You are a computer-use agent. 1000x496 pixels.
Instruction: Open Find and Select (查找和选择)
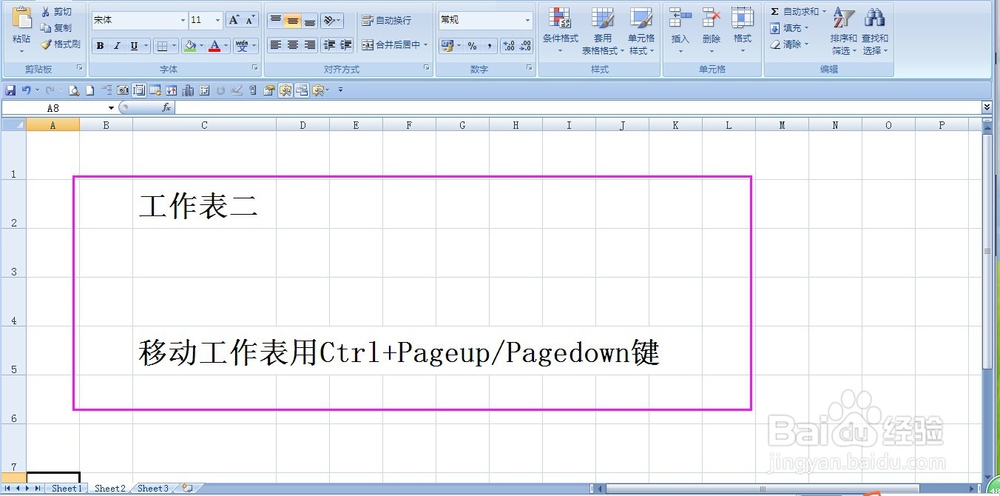pos(874,31)
